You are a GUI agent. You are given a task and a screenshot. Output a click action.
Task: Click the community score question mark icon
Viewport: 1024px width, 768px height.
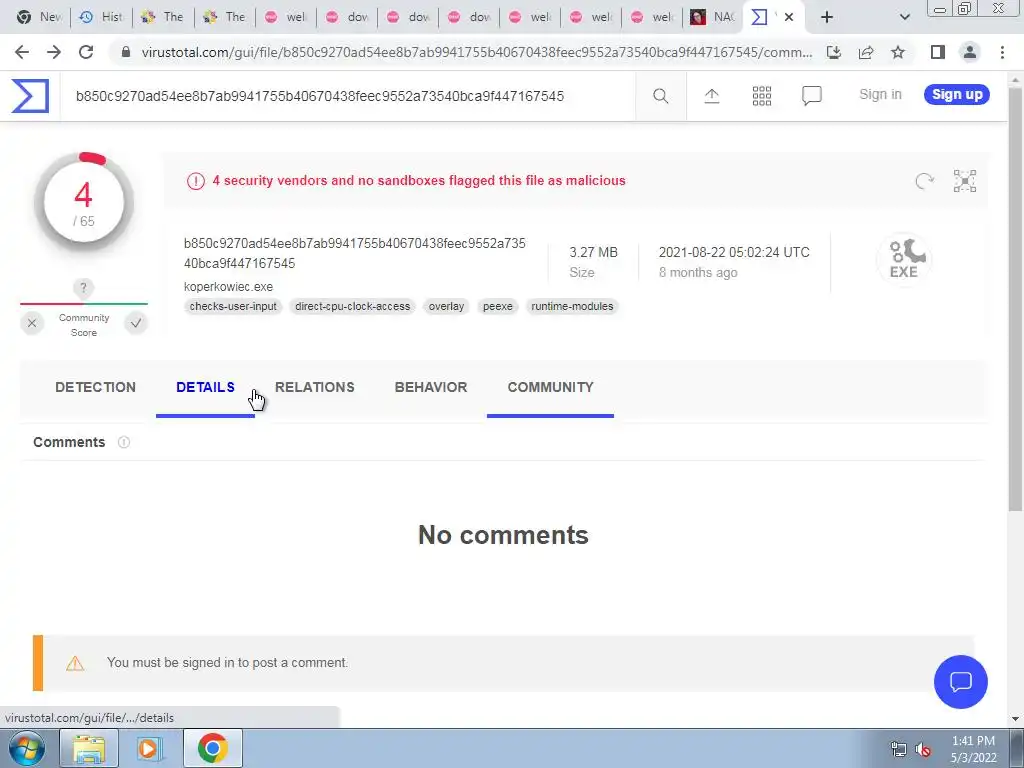(x=83, y=288)
